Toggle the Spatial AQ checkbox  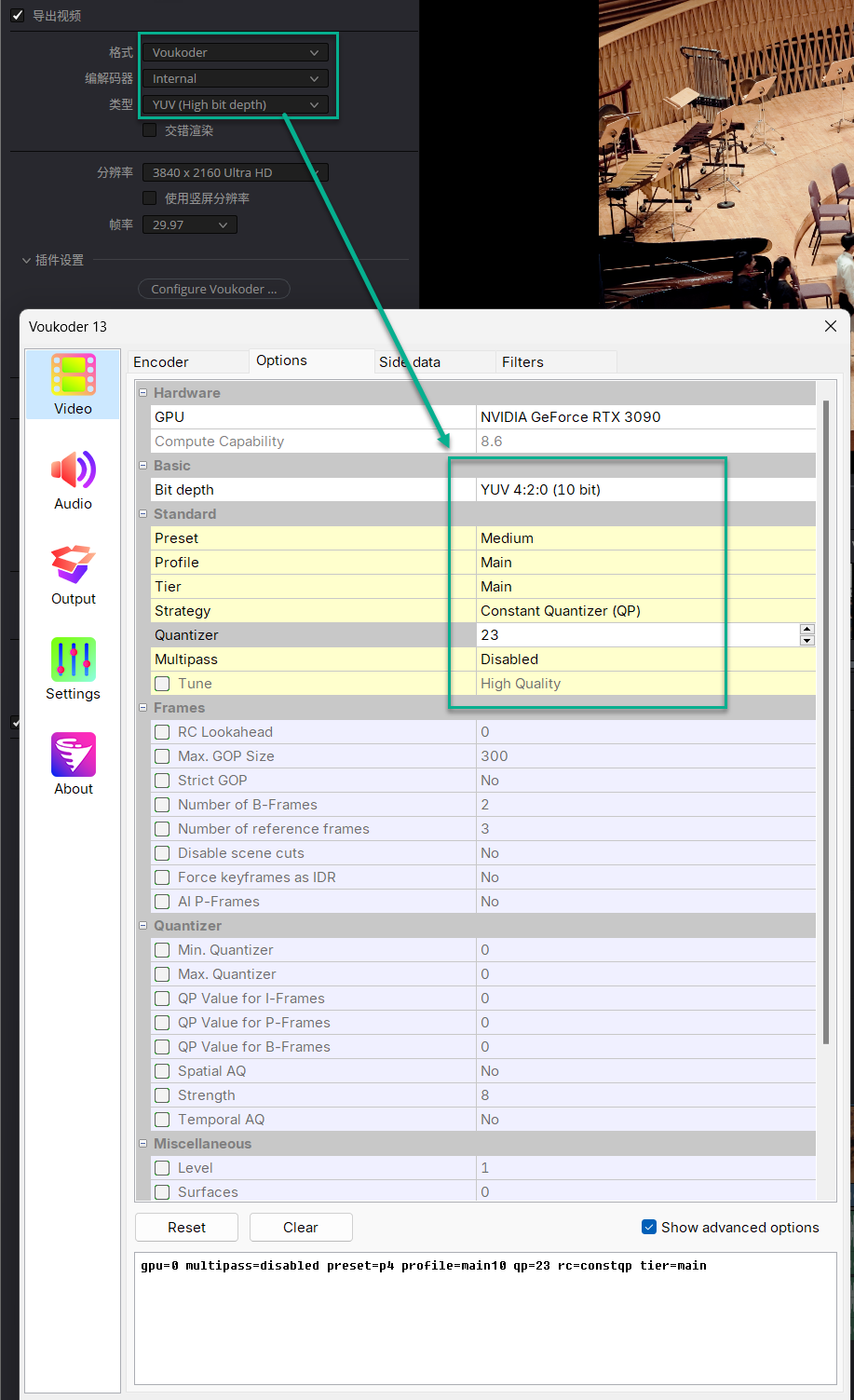click(x=162, y=1071)
